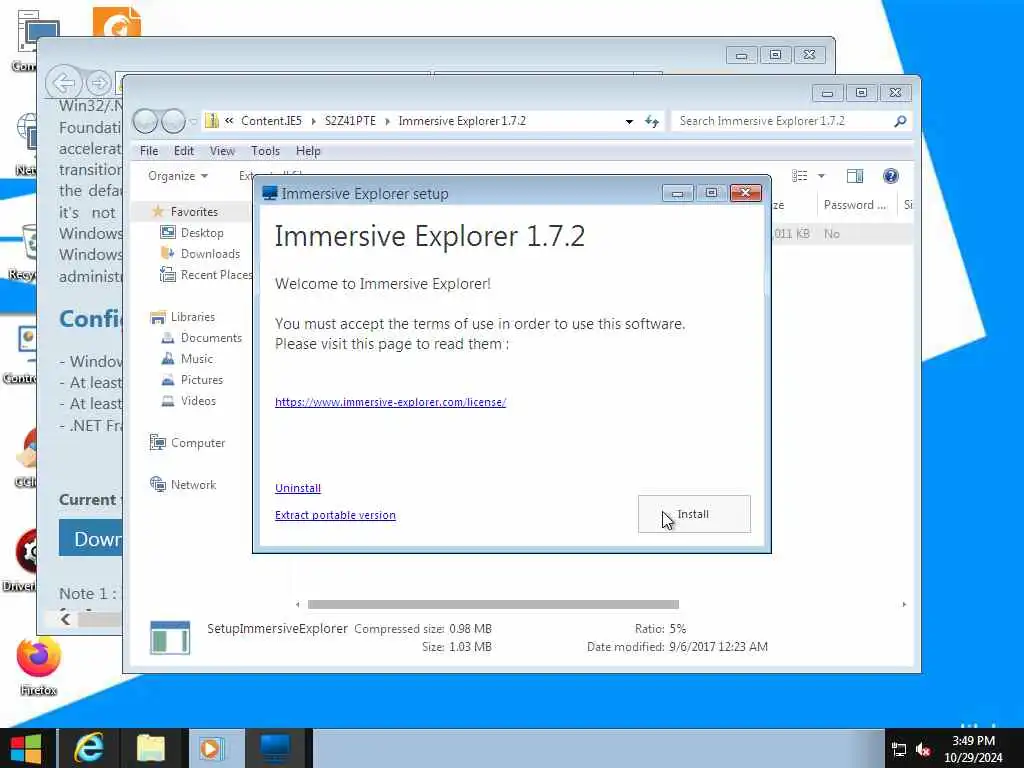The height and width of the screenshot is (768, 1024).
Task: Click the search magnifier icon
Action: click(x=900, y=121)
